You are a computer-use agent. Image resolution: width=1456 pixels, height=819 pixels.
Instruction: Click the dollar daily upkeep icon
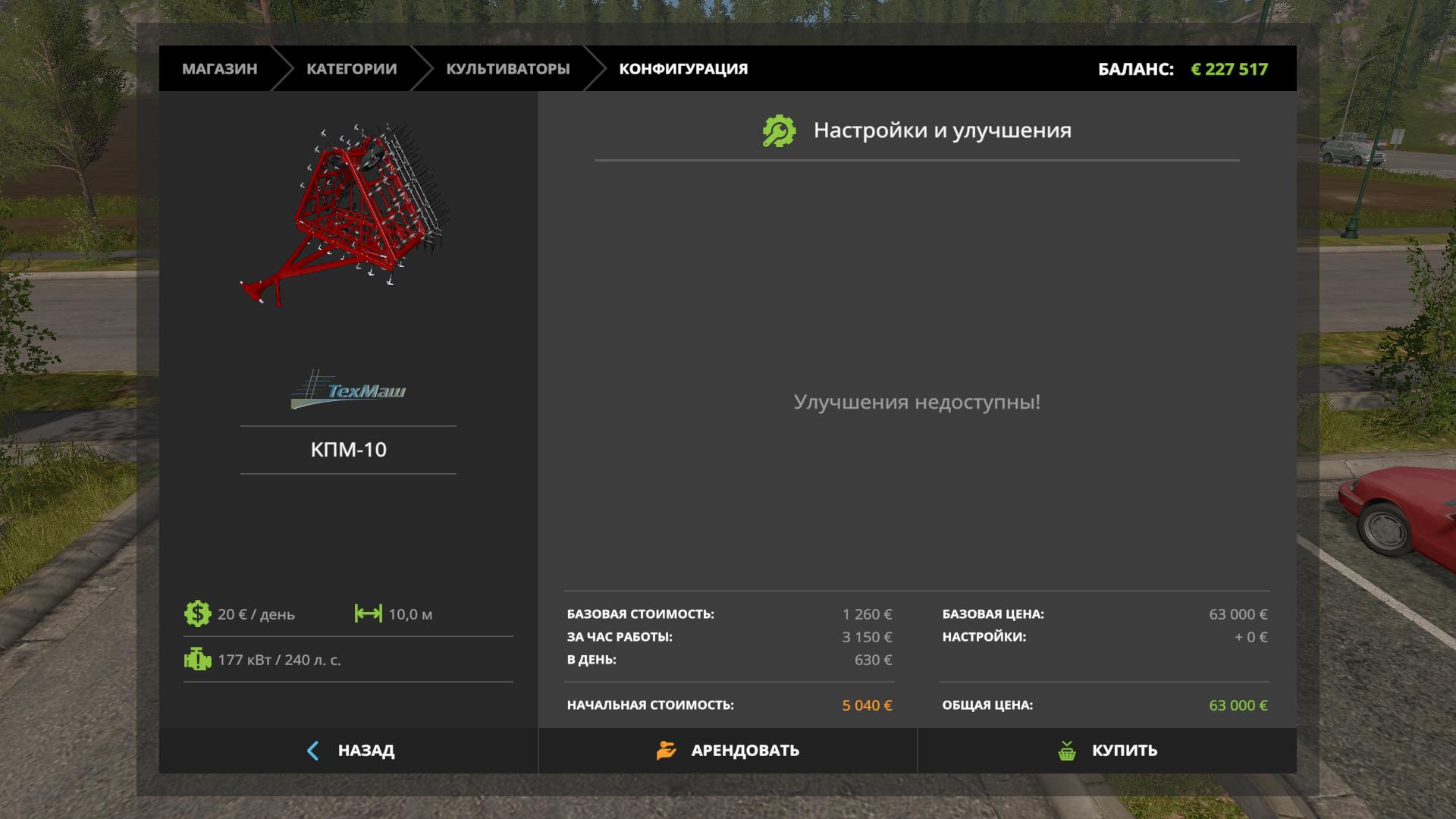pyautogui.click(x=197, y=613)
